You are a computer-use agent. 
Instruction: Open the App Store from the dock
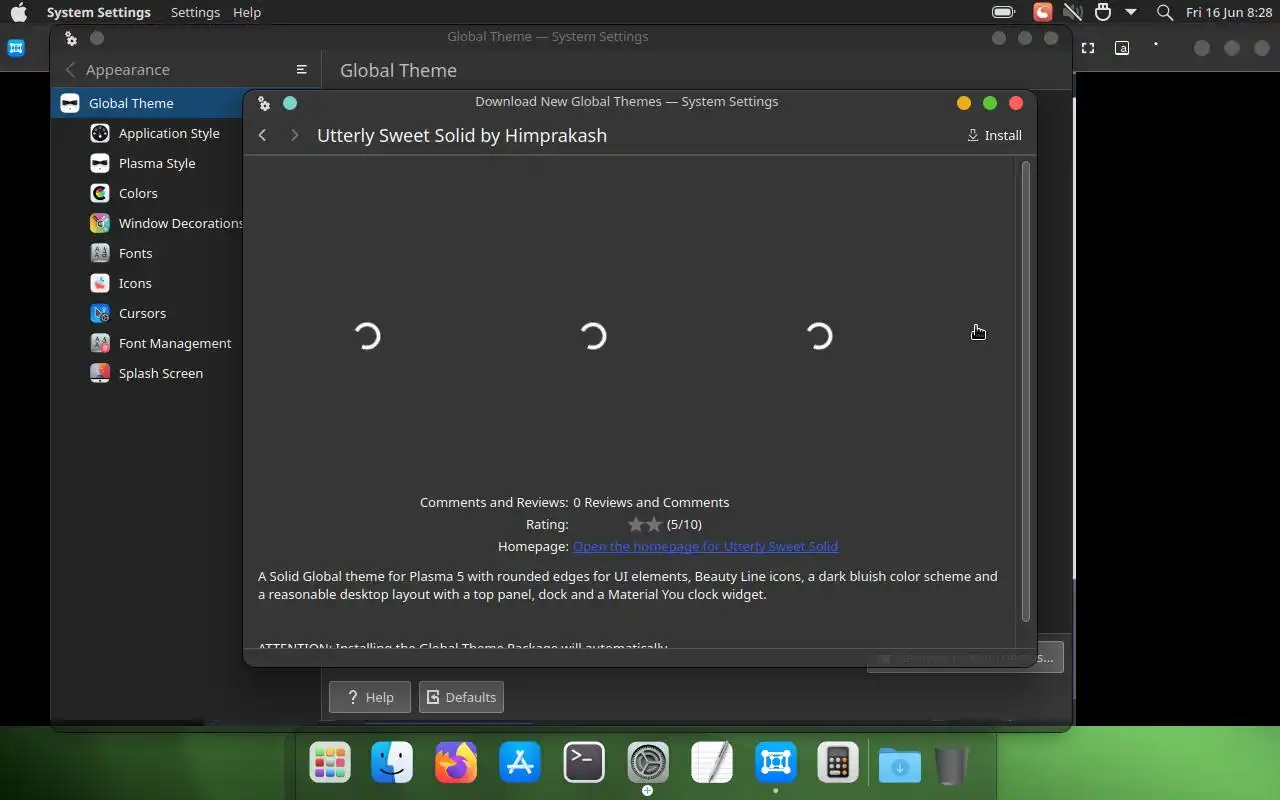pos(520,764)
